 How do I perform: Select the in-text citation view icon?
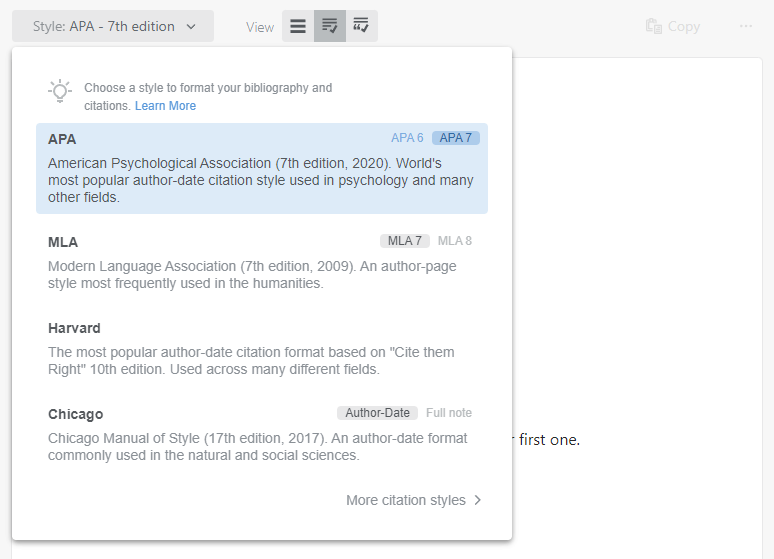[362, 26]
